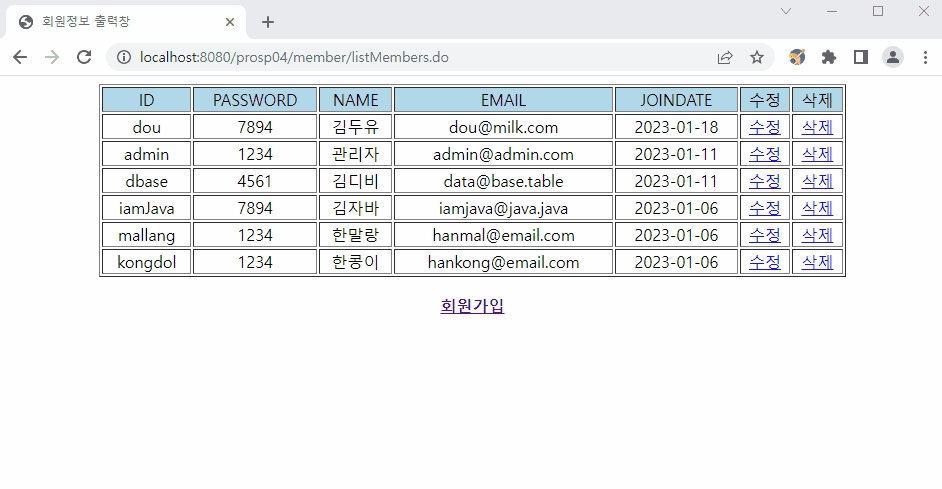Select the 회원정보 출력창 tab
The image size is (942, 489).
tap(126, 22)
